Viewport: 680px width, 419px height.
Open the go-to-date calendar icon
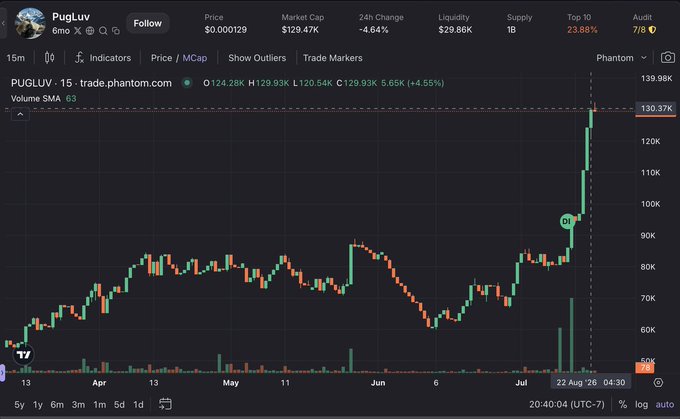click(x=165, y=404)
